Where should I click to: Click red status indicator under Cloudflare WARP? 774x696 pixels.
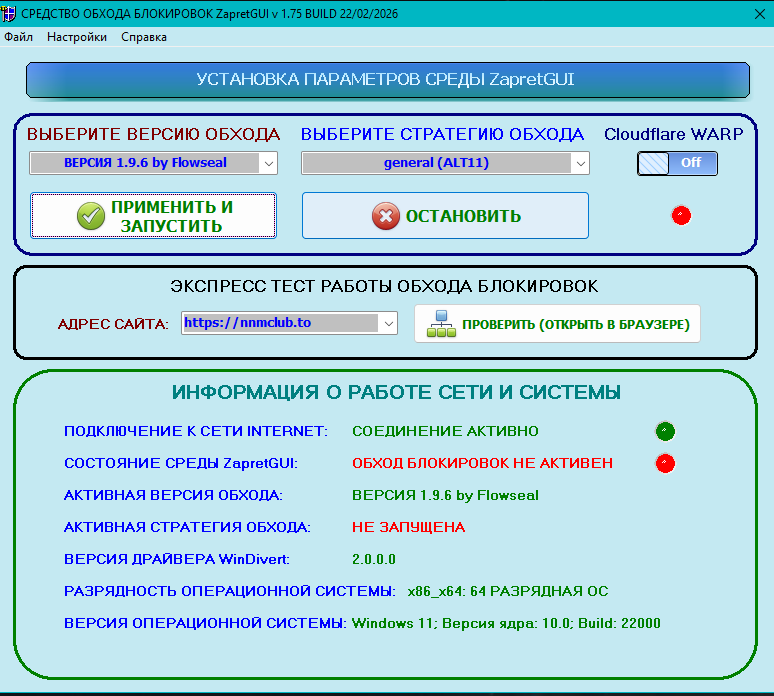tap(681, 215)
